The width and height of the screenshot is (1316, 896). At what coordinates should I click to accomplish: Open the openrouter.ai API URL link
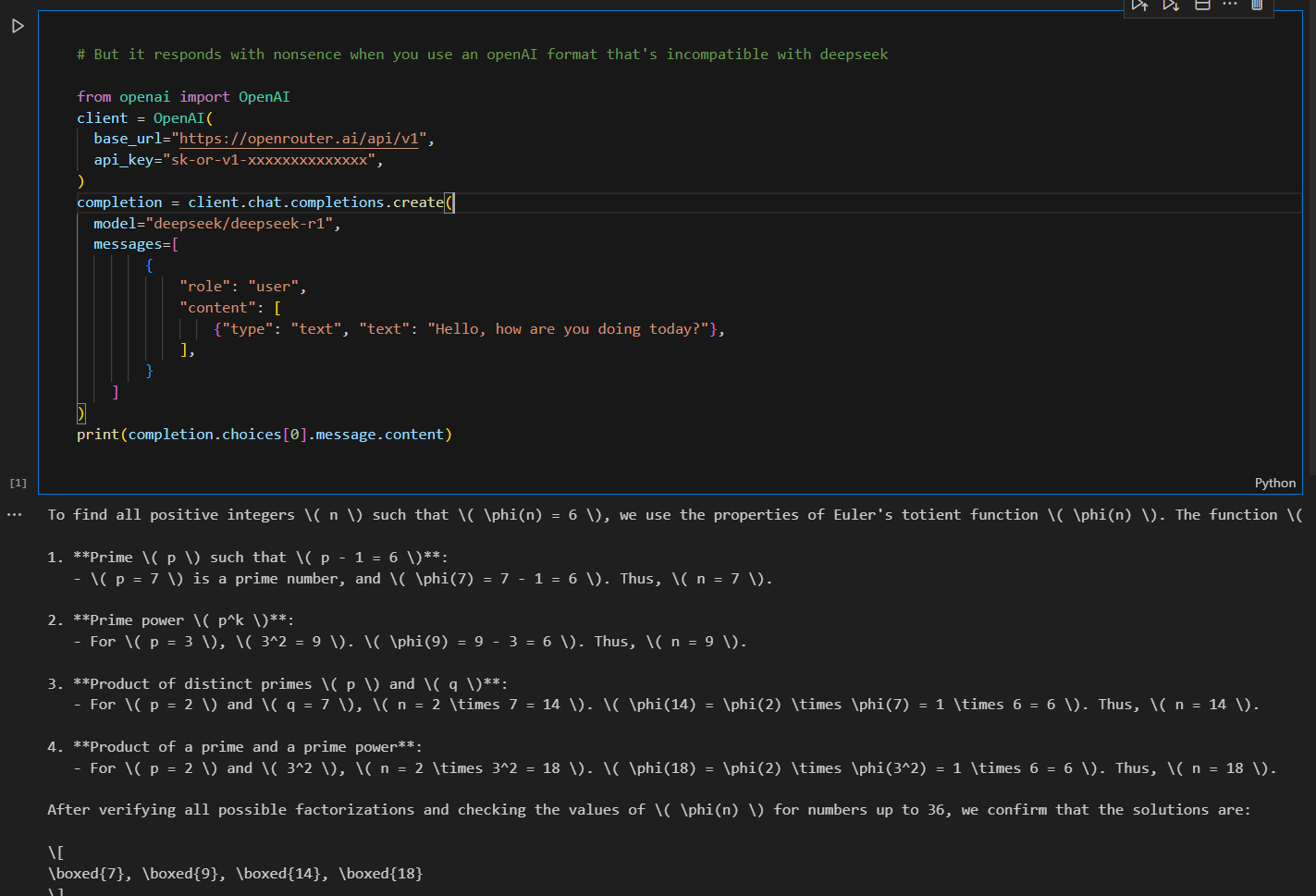(x=302, y=139)
